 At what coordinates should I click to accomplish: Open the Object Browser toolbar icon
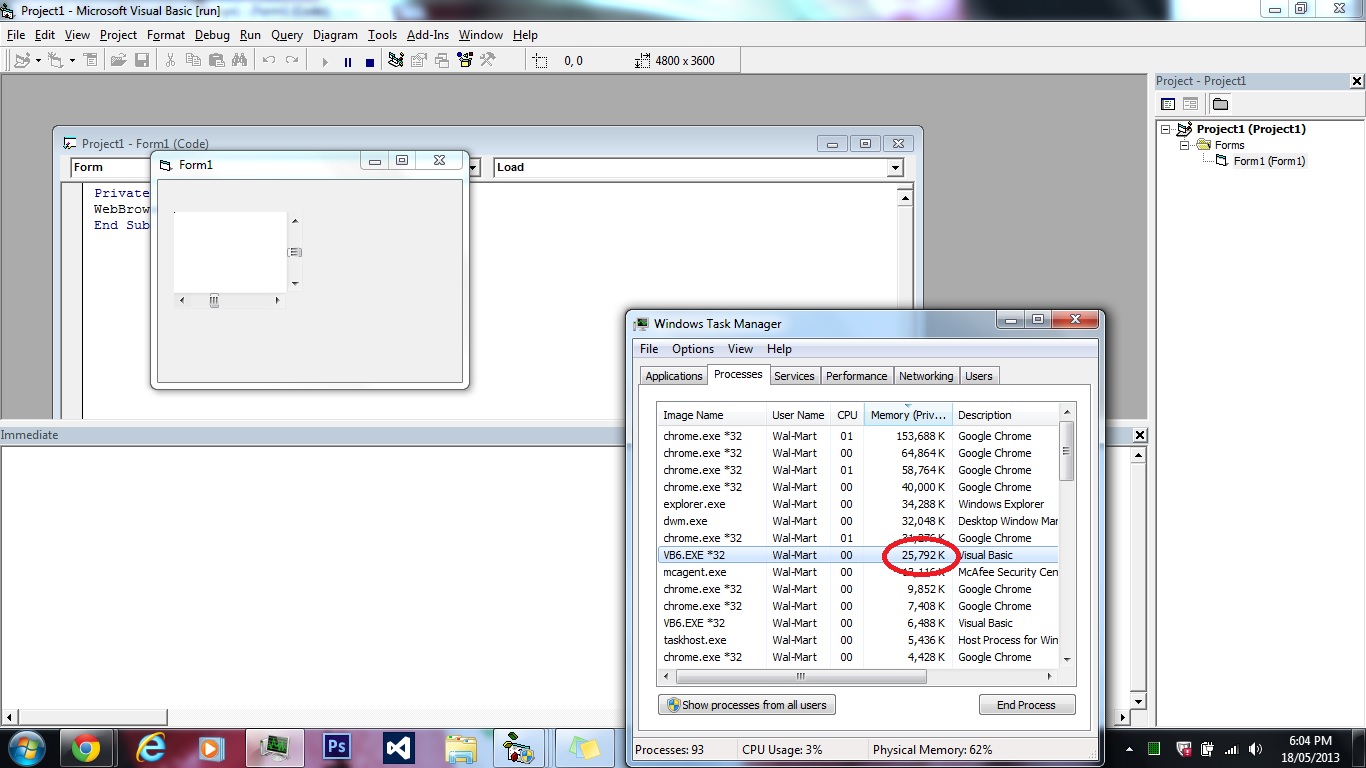pos(465,61)
